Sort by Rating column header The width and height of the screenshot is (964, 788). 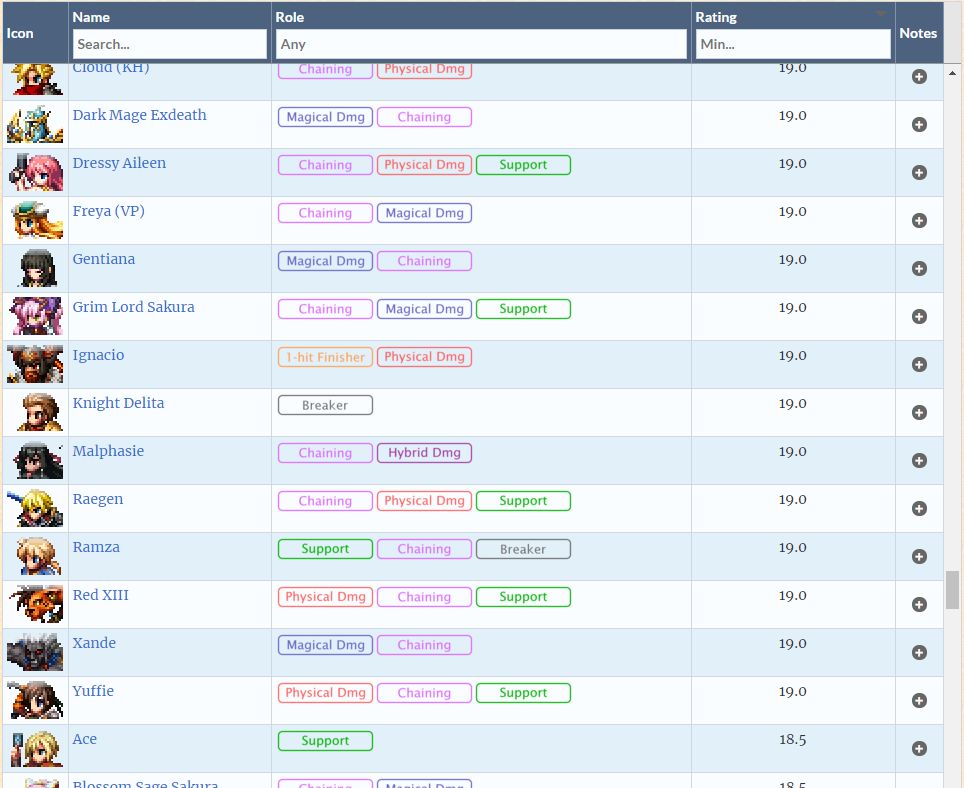[x=716, y=17]
